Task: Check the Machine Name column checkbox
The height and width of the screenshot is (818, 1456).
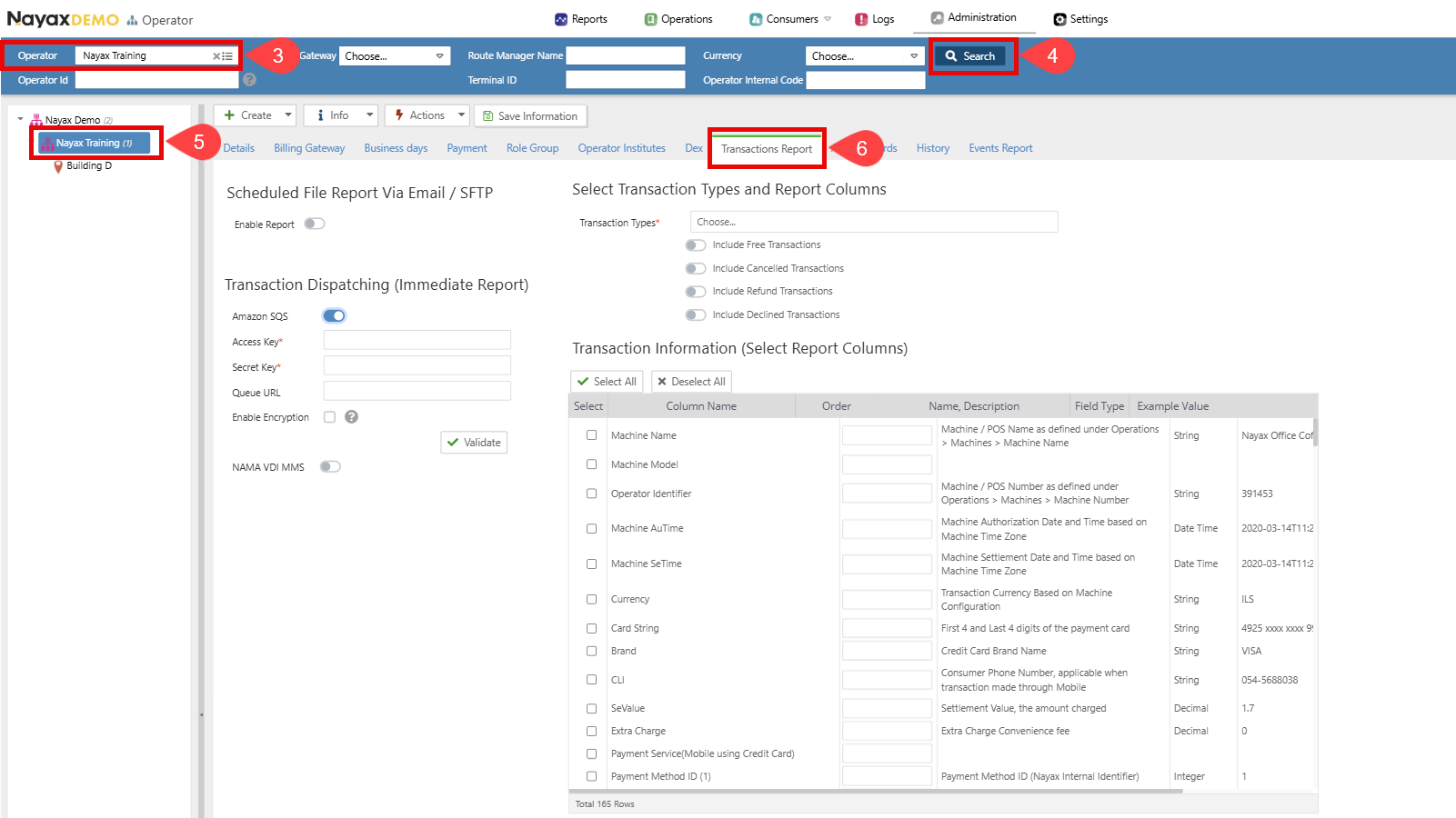Action: (591, 435)
